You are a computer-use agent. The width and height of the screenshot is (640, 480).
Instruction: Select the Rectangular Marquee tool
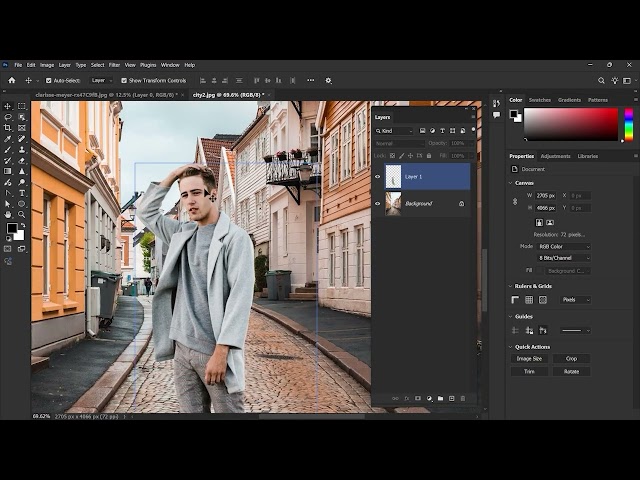(22, 106)
